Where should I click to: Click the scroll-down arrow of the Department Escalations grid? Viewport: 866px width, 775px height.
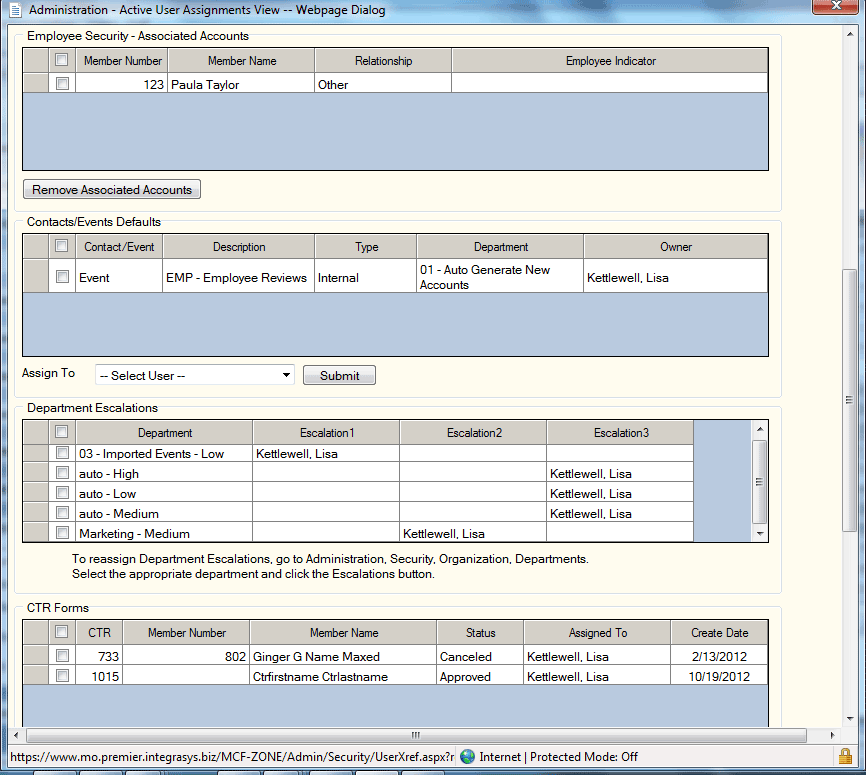tap(760, 533)
